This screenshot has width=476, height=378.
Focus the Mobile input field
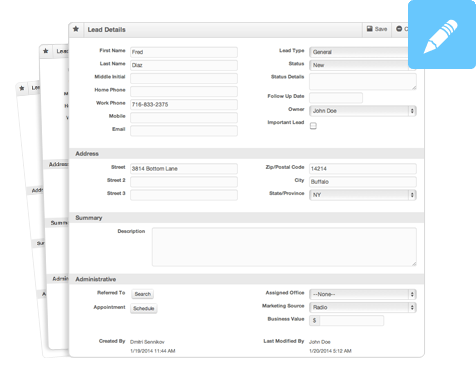click(x=184, y=118)
